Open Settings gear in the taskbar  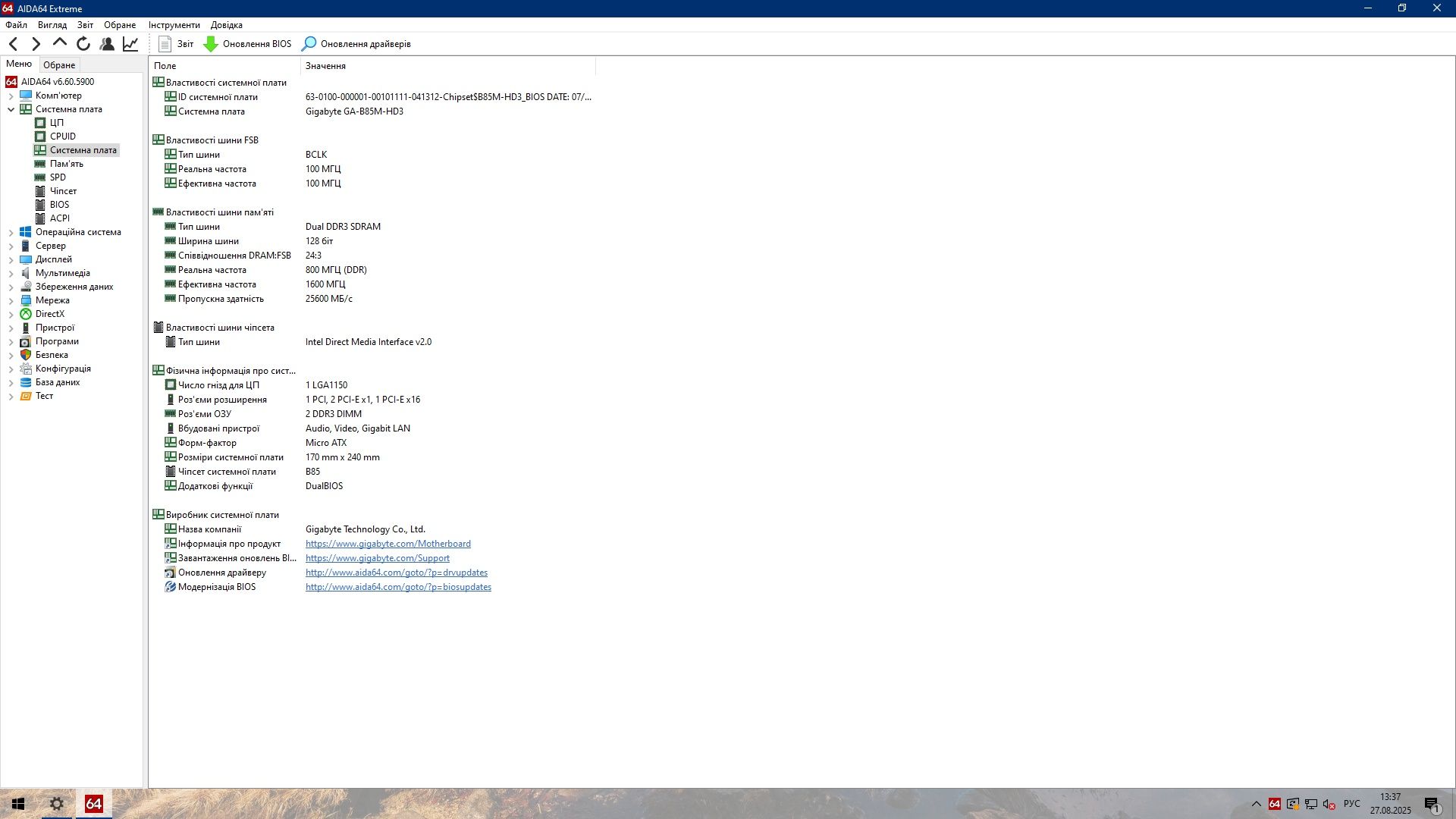(x=56, y=804)
